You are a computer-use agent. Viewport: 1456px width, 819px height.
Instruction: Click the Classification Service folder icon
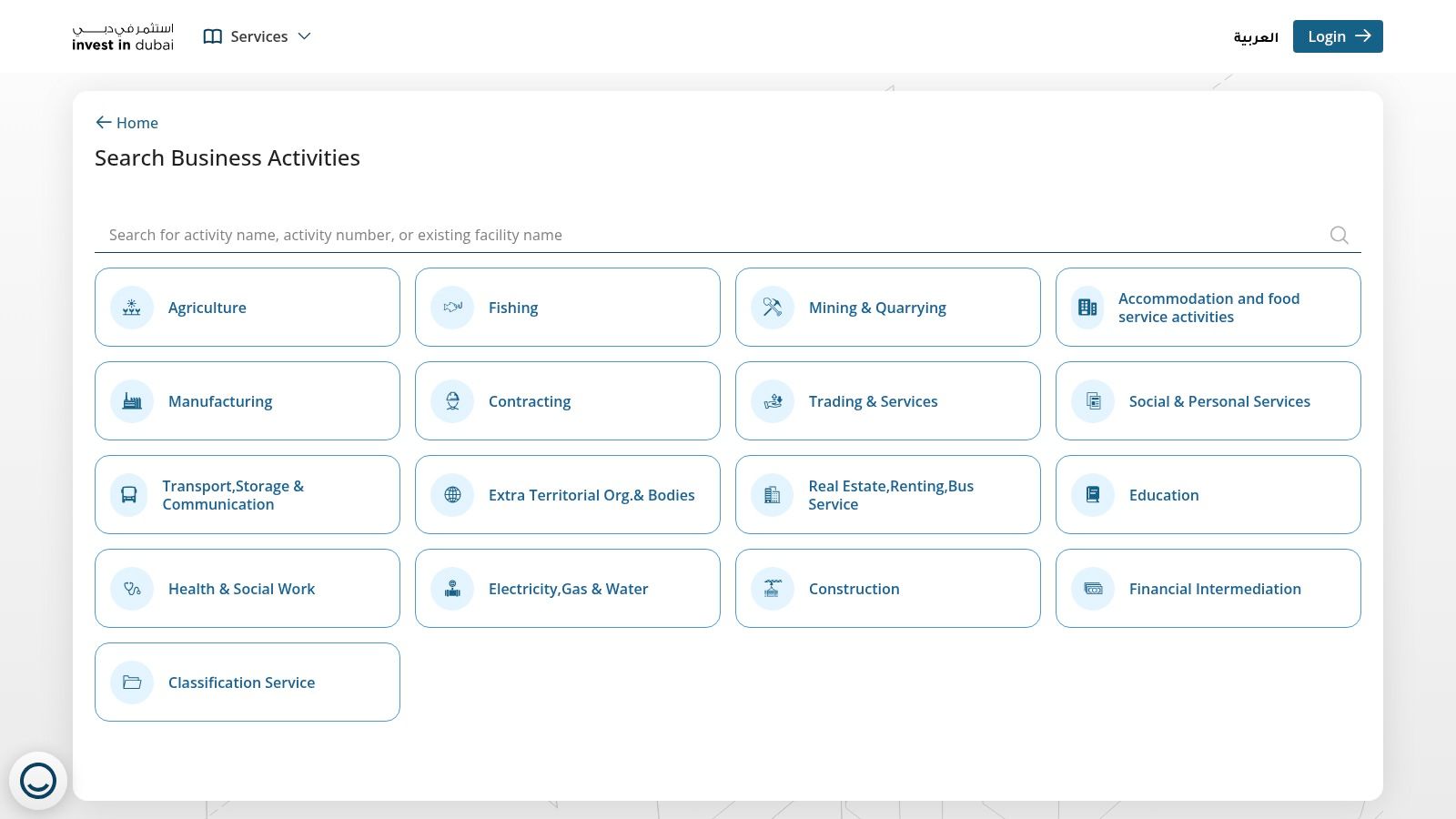[131, 682]
